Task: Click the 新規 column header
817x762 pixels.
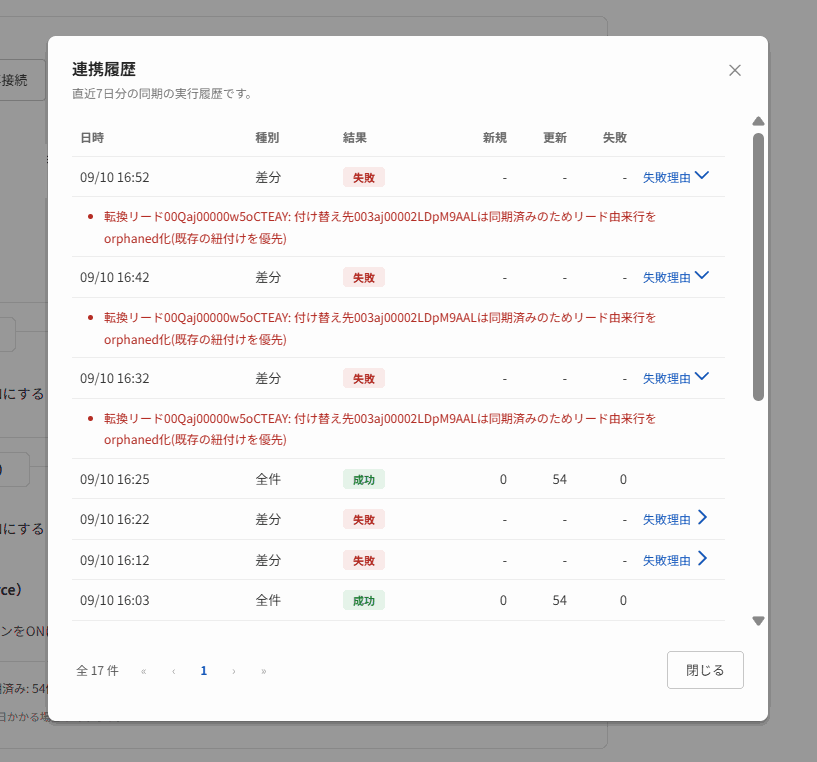Action: click(494, 138)
